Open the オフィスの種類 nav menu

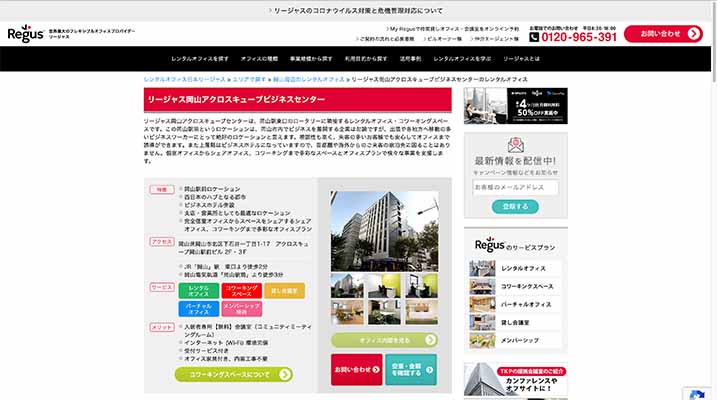point(259,59)
